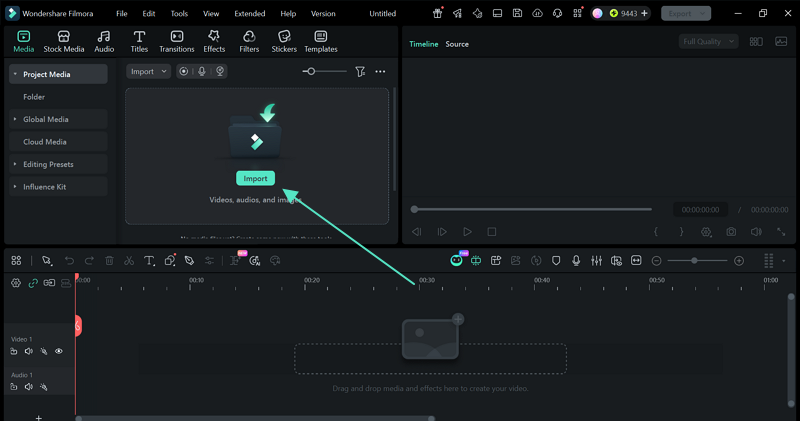Click the gift icon in title bar
The height and width of the screenshot is (421, 800).
point(437,13)
